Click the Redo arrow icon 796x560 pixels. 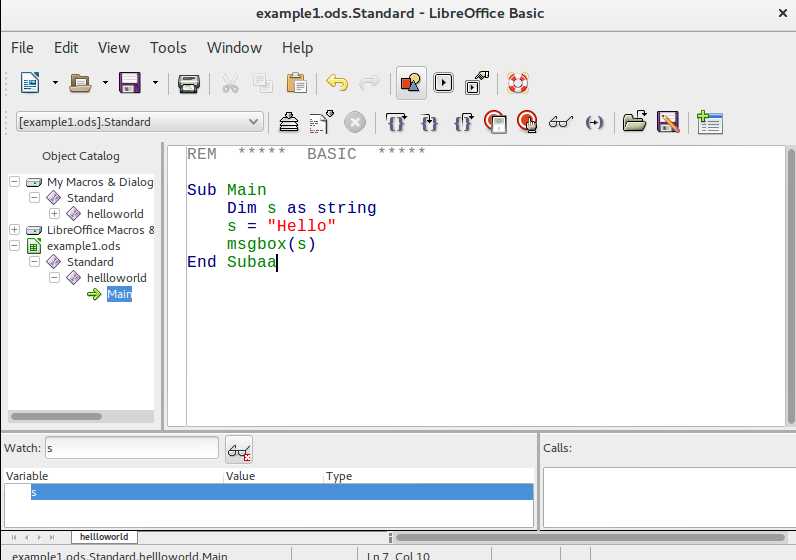pos(369,83)
